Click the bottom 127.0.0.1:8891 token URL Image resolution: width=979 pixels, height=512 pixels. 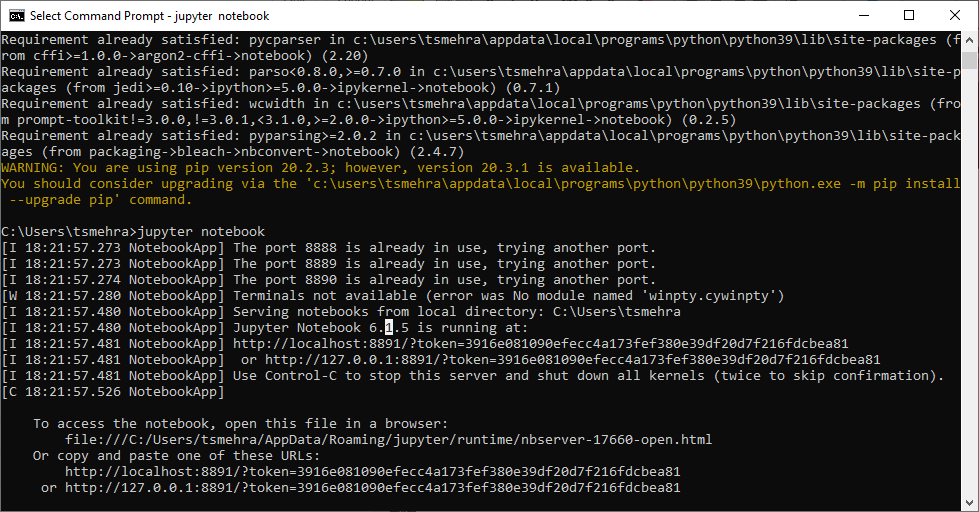[x=372, y=488]
